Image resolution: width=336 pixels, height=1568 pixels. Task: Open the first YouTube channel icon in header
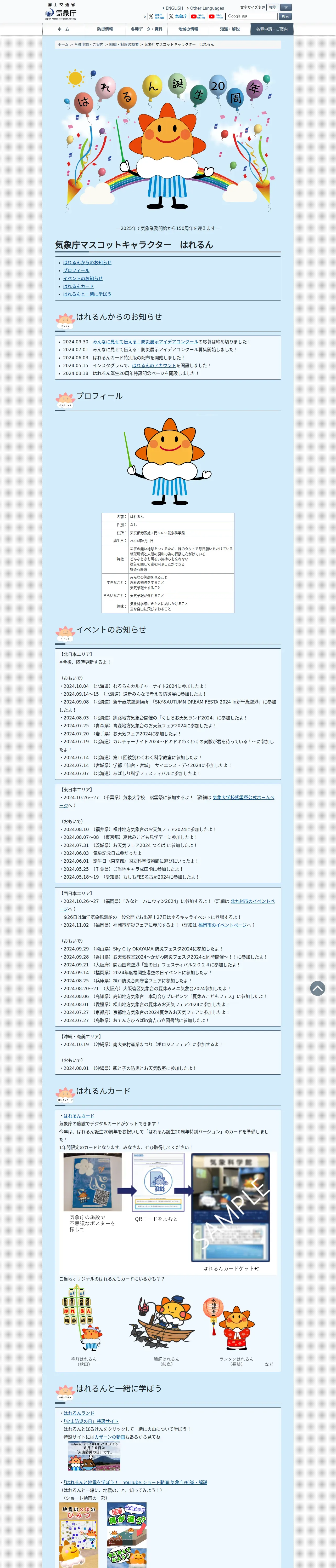pyautogui.click(x=198, y=16)
